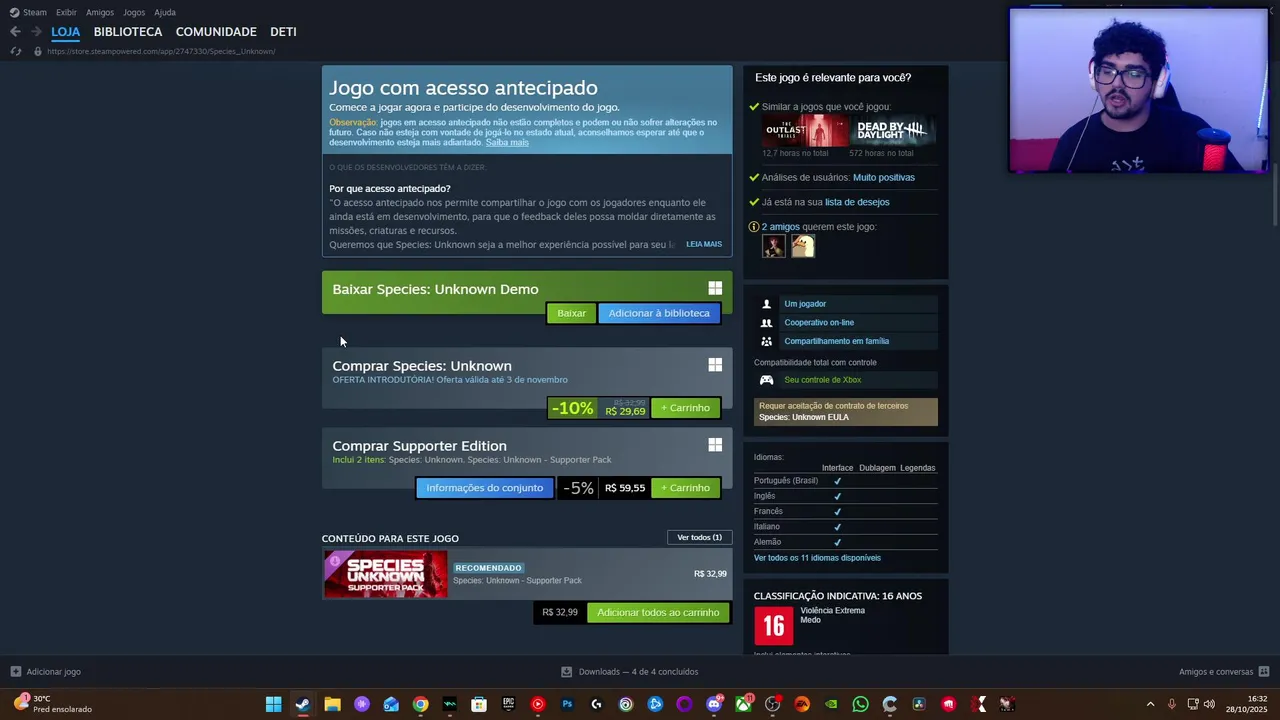
Task: Click the 16 age rating badge
Action: 774,626
